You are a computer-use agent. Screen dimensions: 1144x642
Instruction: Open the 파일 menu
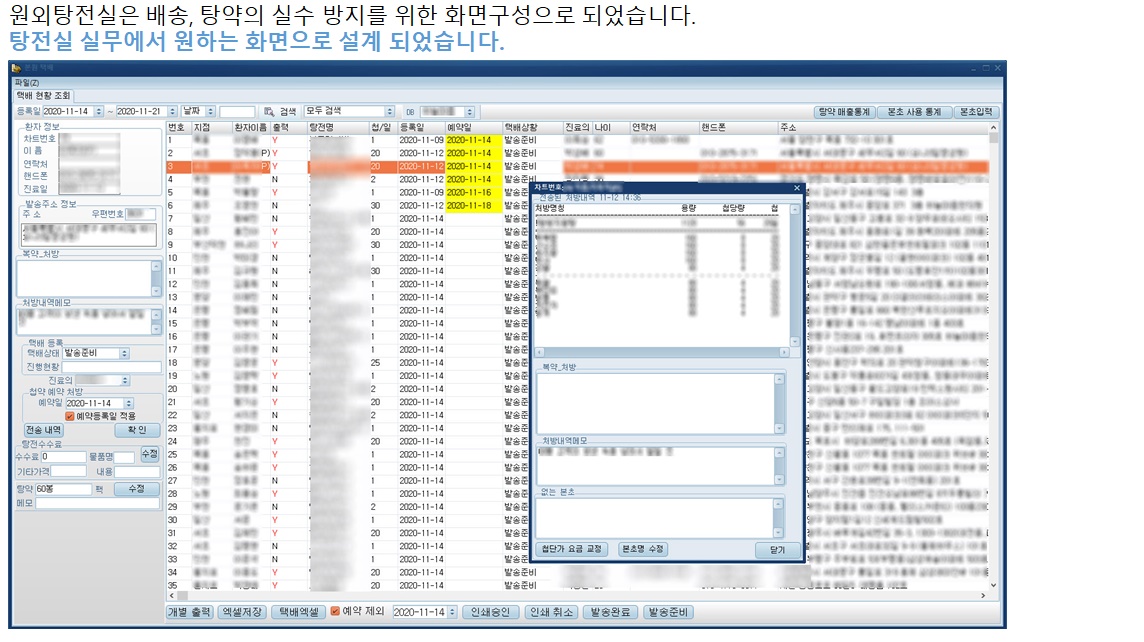click(x=27, y=82)
